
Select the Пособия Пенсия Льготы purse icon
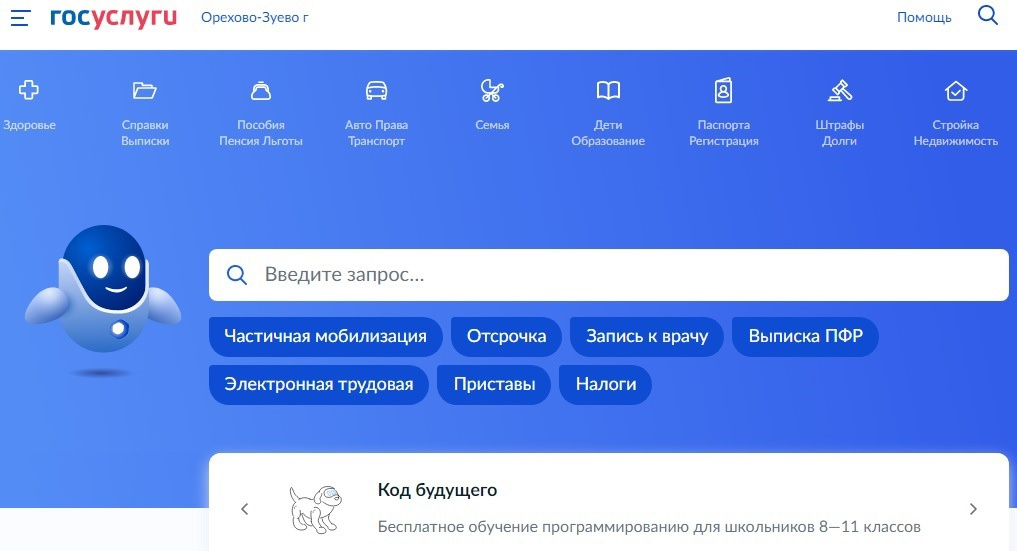click(x=261, y=91)
